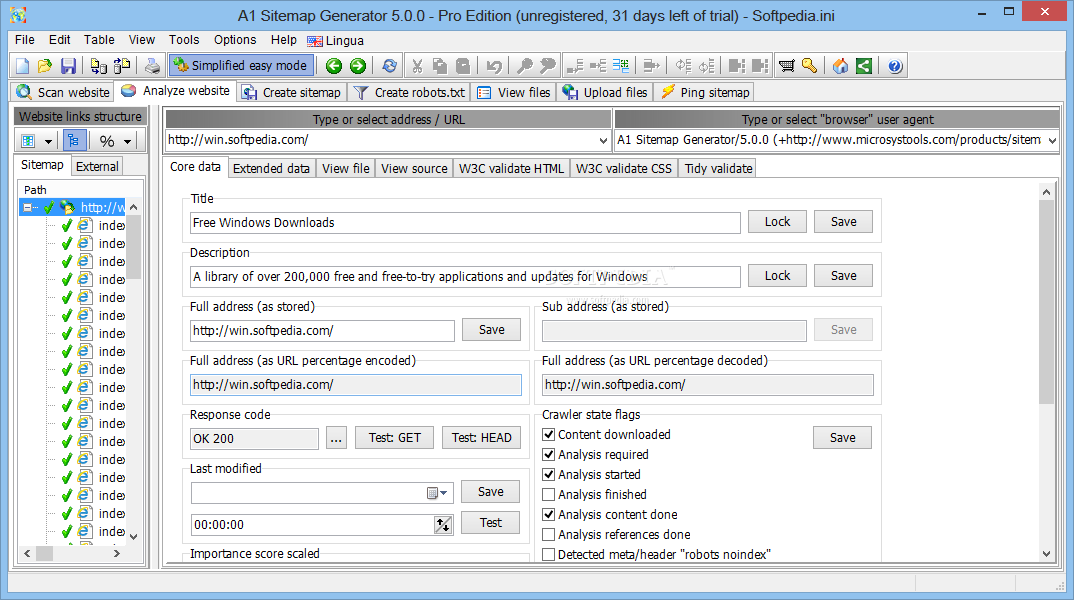Click the first magnifier find icon
Image resolution: width=1074 pixels, height=600 pixels.
pos(525,66)
